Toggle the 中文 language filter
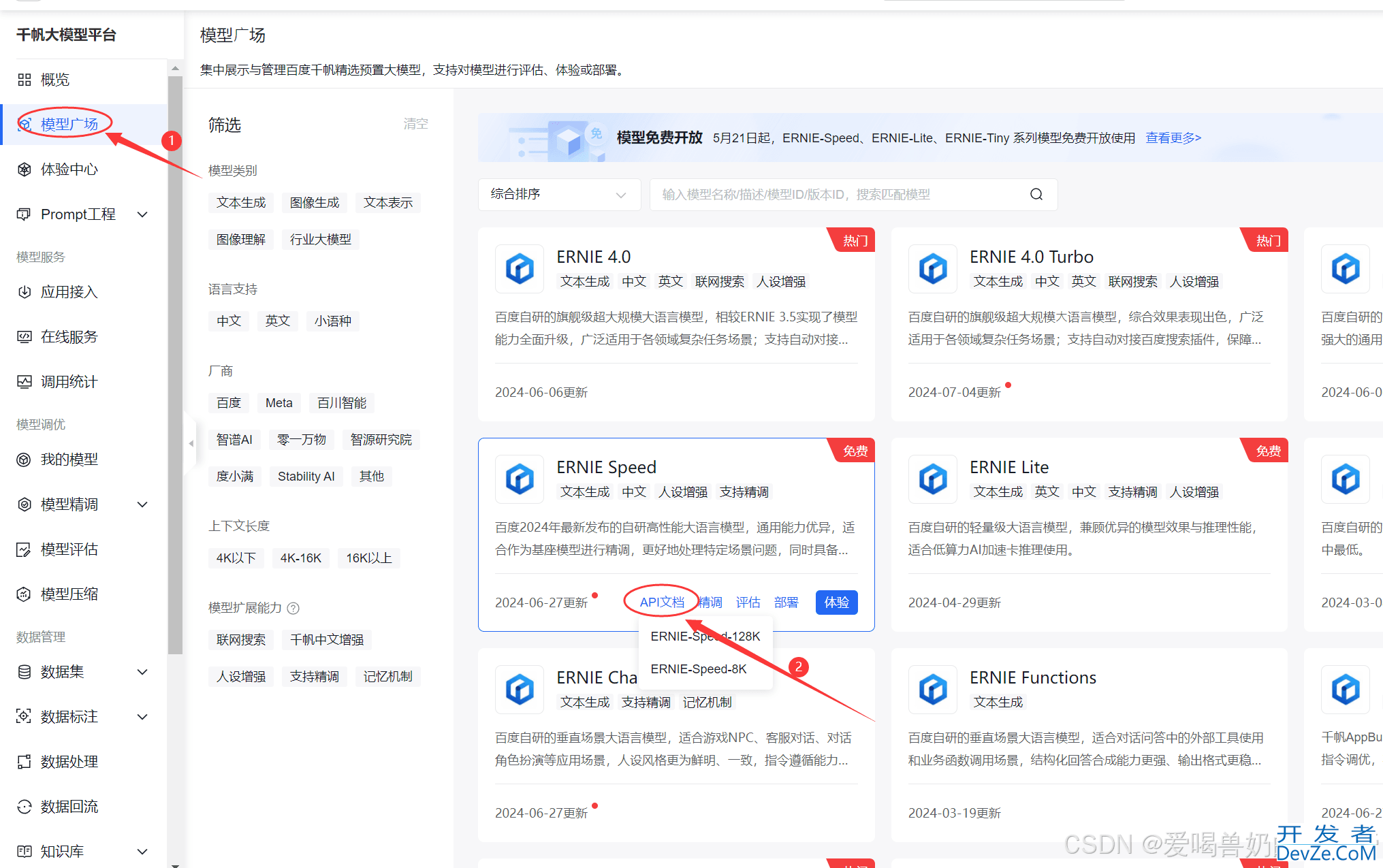1383x868 pixels. [229, 321]
